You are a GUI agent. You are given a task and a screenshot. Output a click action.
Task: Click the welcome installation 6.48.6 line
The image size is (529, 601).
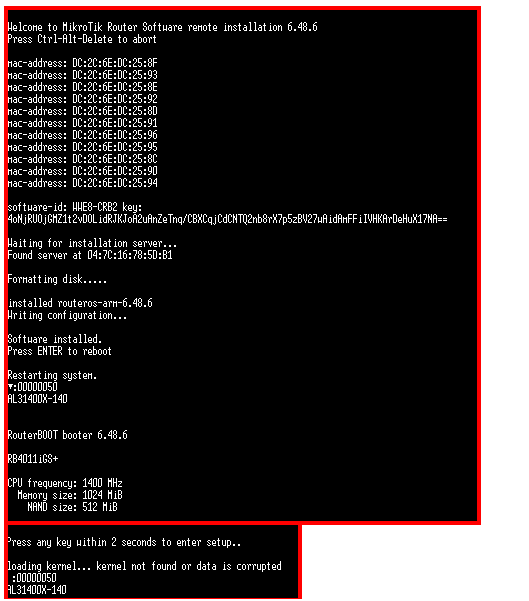(x=163, y=27)
